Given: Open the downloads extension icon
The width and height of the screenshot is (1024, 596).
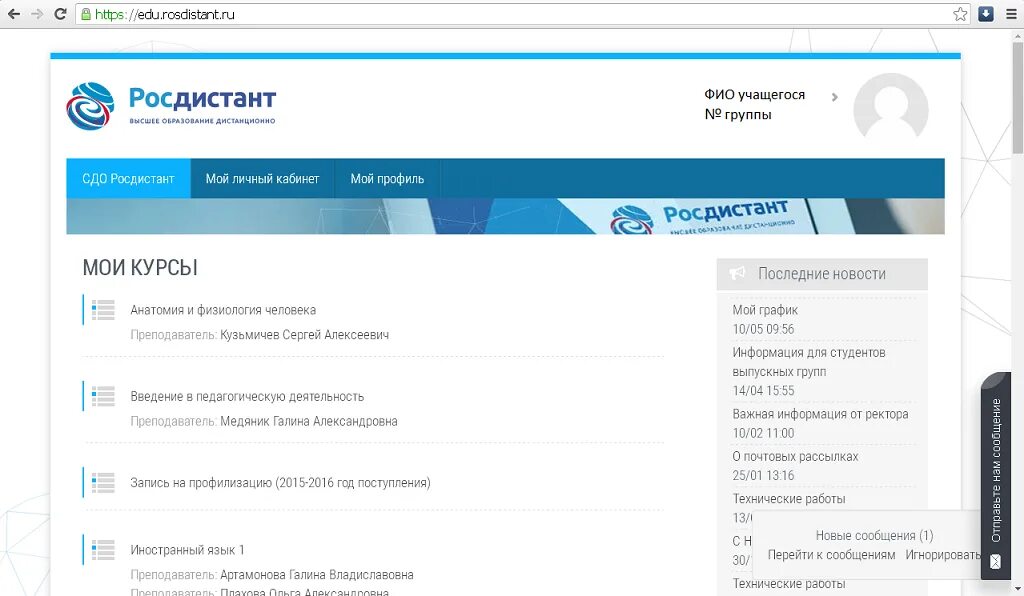Looking at the screenshot, I should [x=986, y=14].
